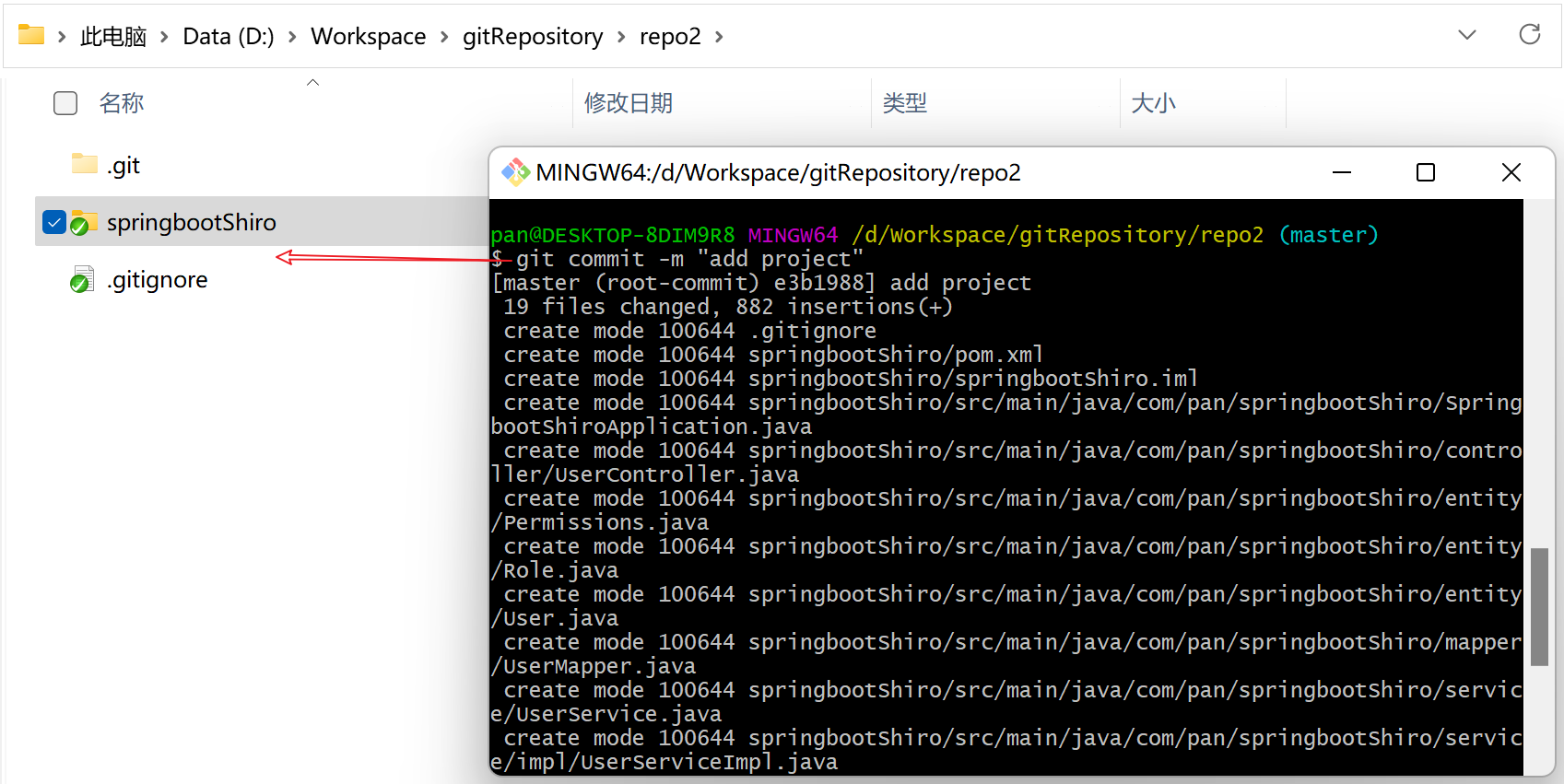This screenshot has width=1564, height=784.
Task: Click the folder icon in the address bar
Action: [31, 36]
